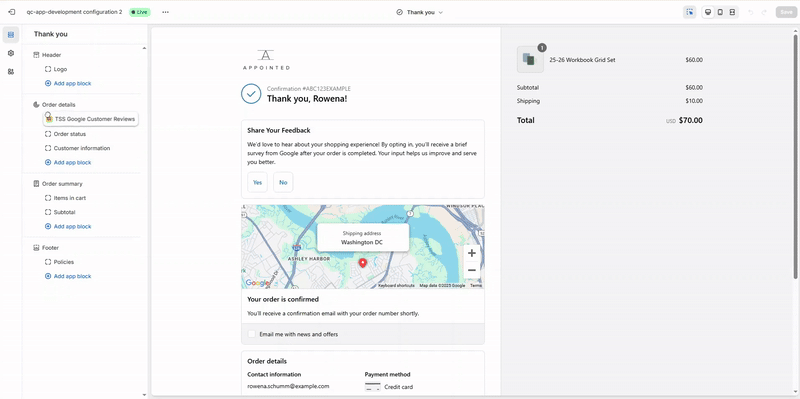Click the Washington DC shipping address card
800x399 pixels.
coord(363,238)
